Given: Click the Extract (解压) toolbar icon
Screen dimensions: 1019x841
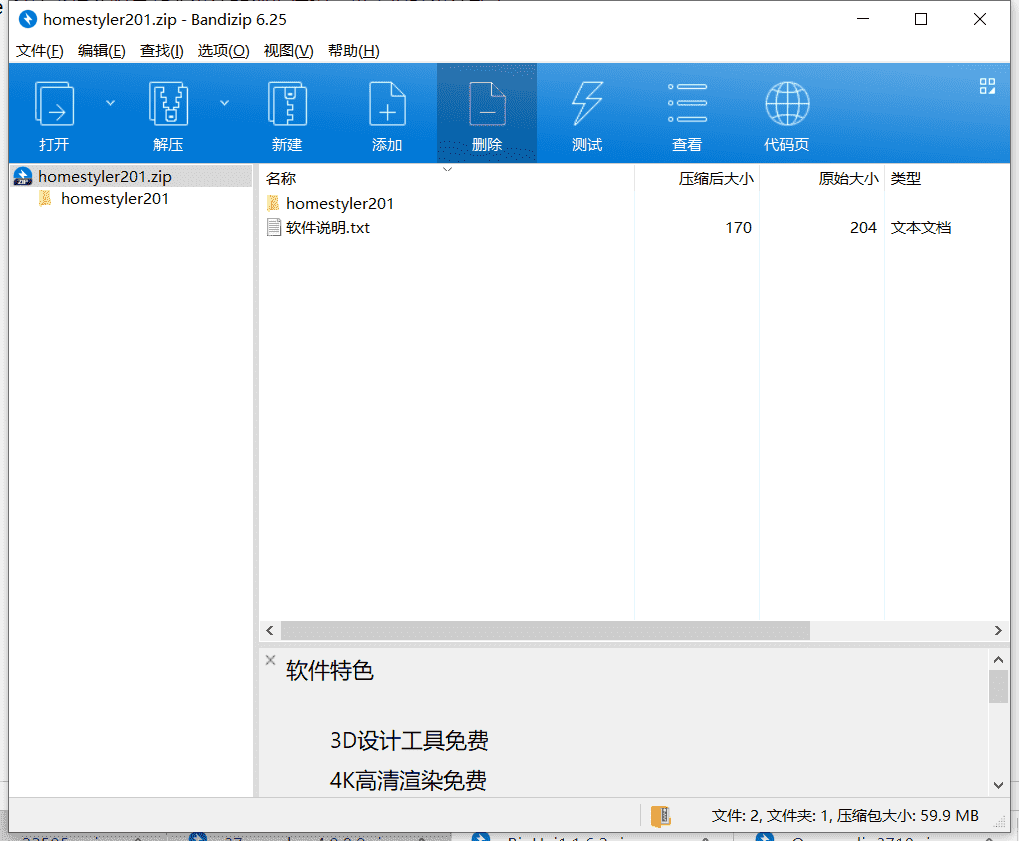Looking at the screenshot, I should click(168, 104).
